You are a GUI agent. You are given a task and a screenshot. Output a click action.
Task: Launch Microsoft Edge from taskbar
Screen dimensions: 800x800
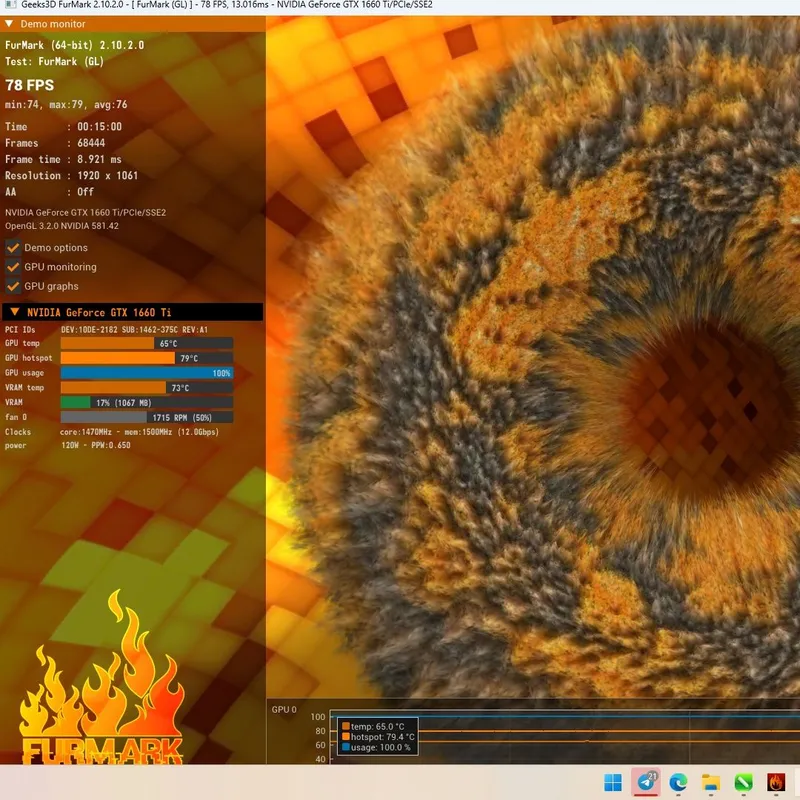click(x=678, y=782)
